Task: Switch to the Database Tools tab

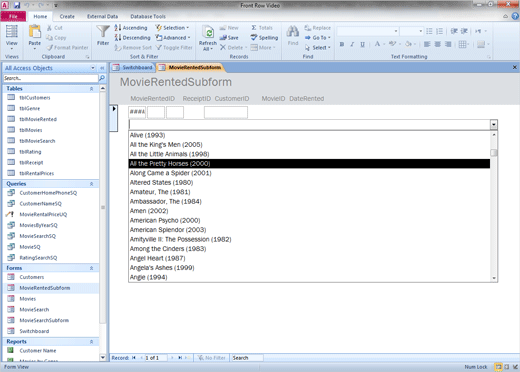Action: [x=148, y=16]
